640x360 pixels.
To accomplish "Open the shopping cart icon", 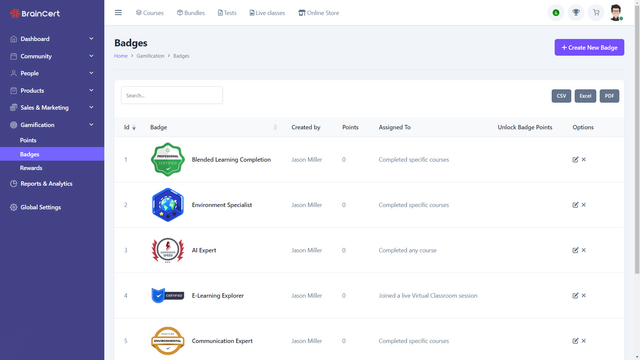I will coord(596,13).
